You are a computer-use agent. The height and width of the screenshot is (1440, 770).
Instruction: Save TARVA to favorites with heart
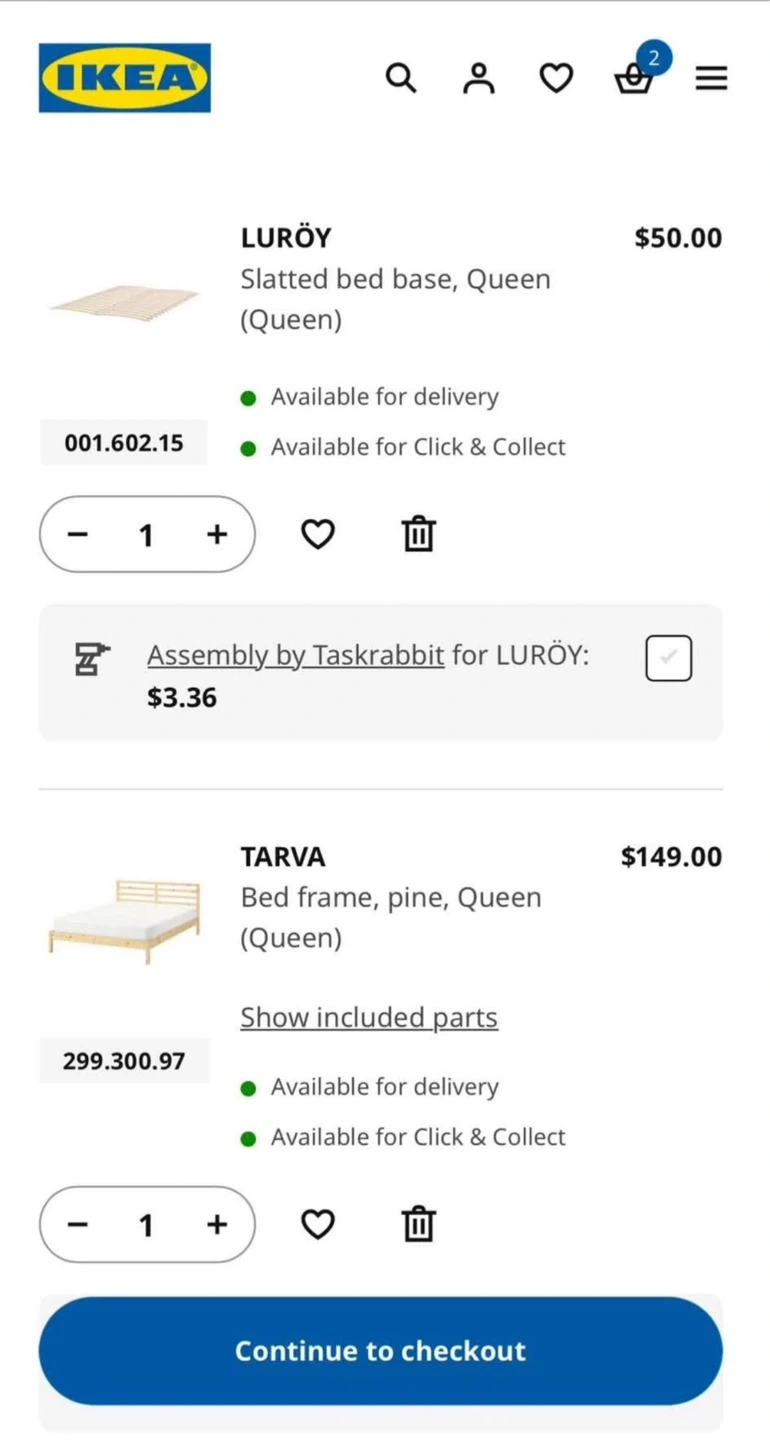[x=318, y=1224]
